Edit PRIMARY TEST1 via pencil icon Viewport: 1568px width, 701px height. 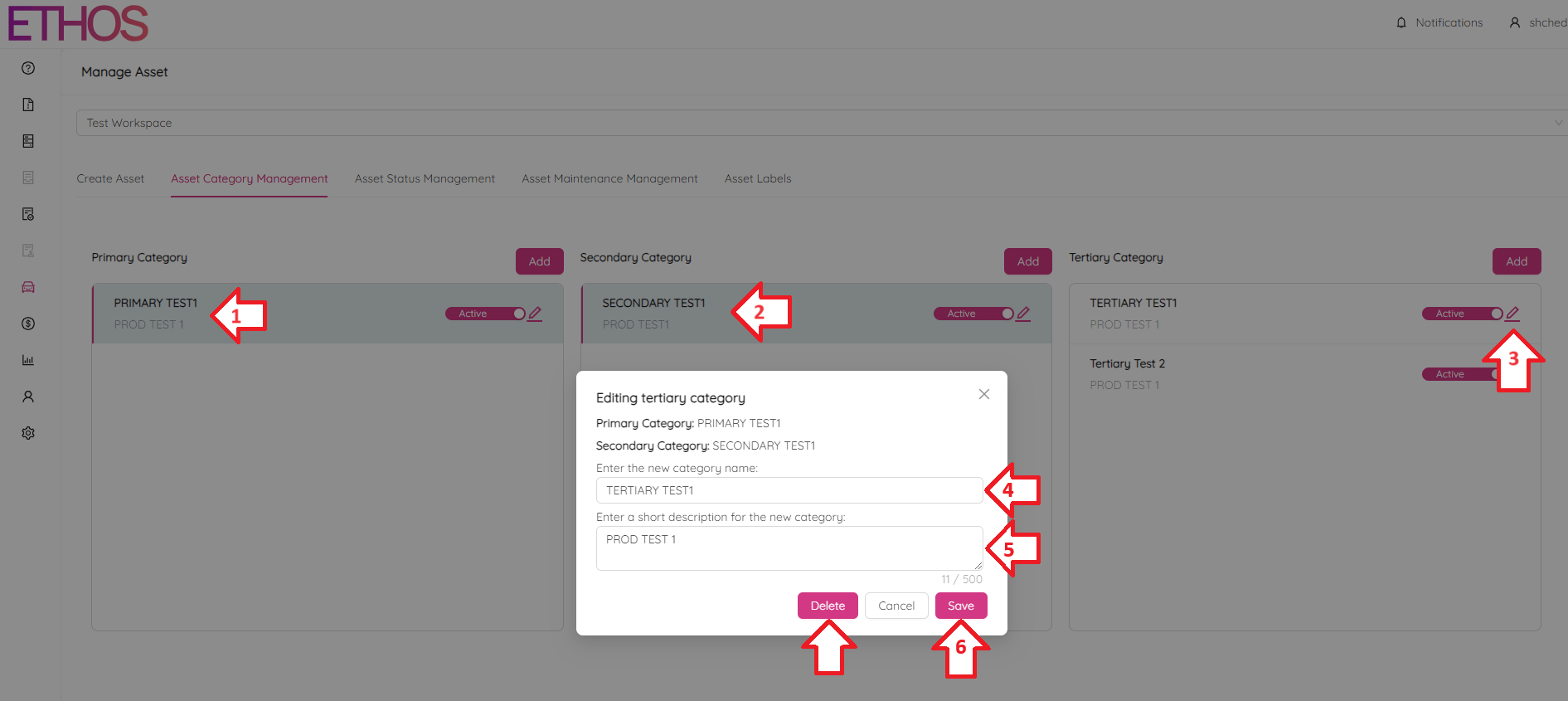click(x=535, y=314)
